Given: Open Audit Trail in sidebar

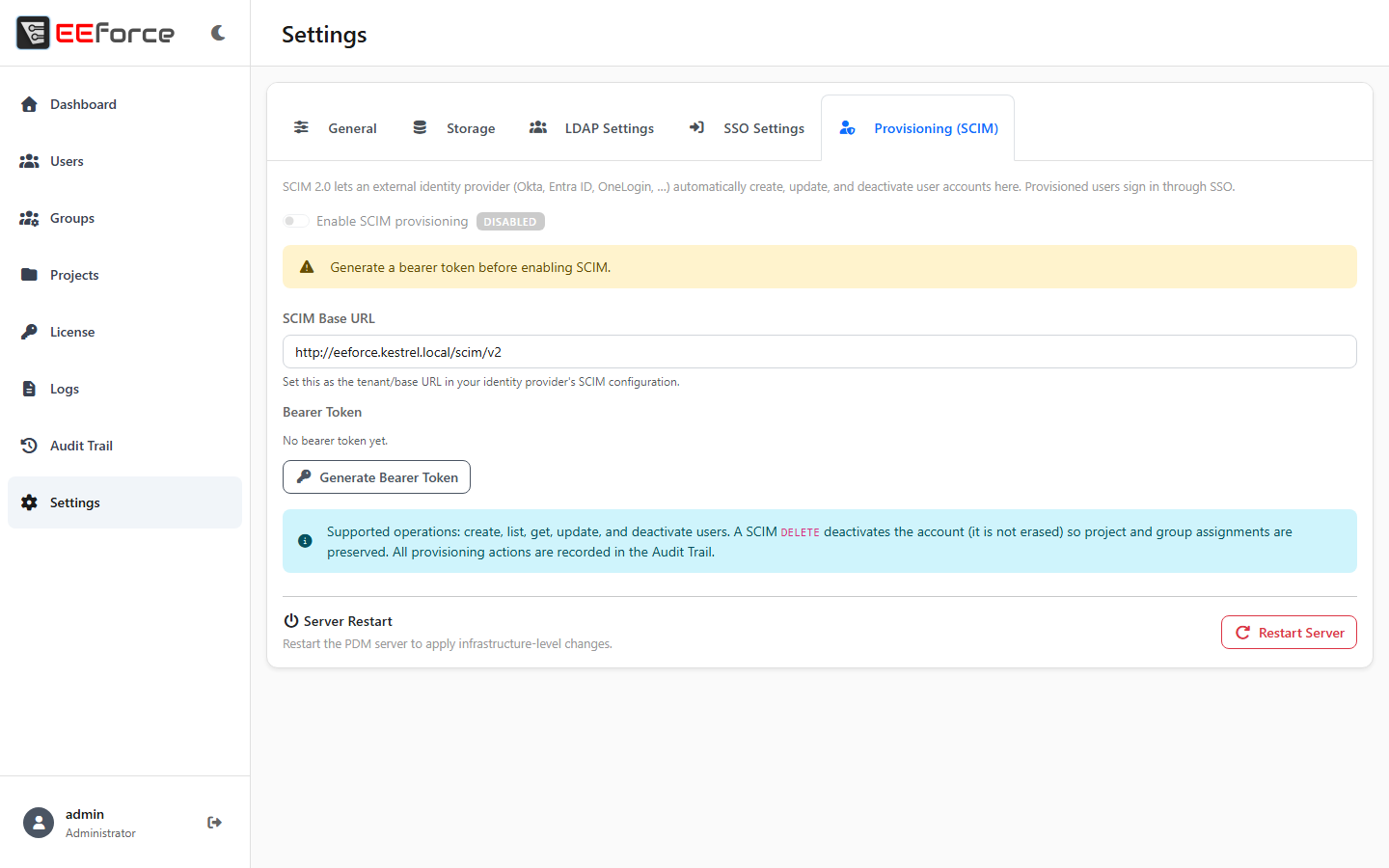Looking at the screenshot, I should tap(124, 446).
